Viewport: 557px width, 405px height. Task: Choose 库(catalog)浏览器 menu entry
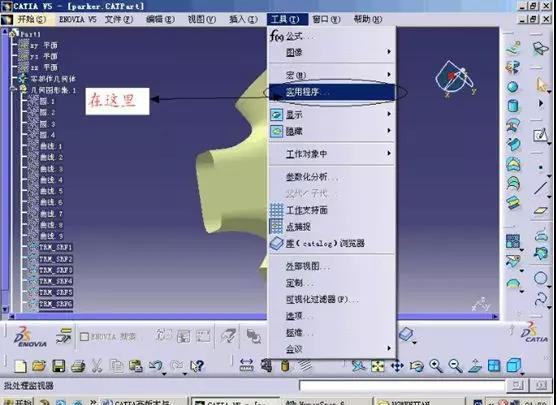(x=331, y=243)
